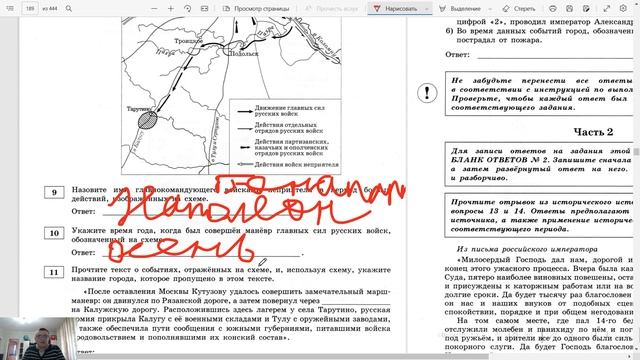
Task: Click the vertical scrollbar thumb
Action: [x=636, y=151]
